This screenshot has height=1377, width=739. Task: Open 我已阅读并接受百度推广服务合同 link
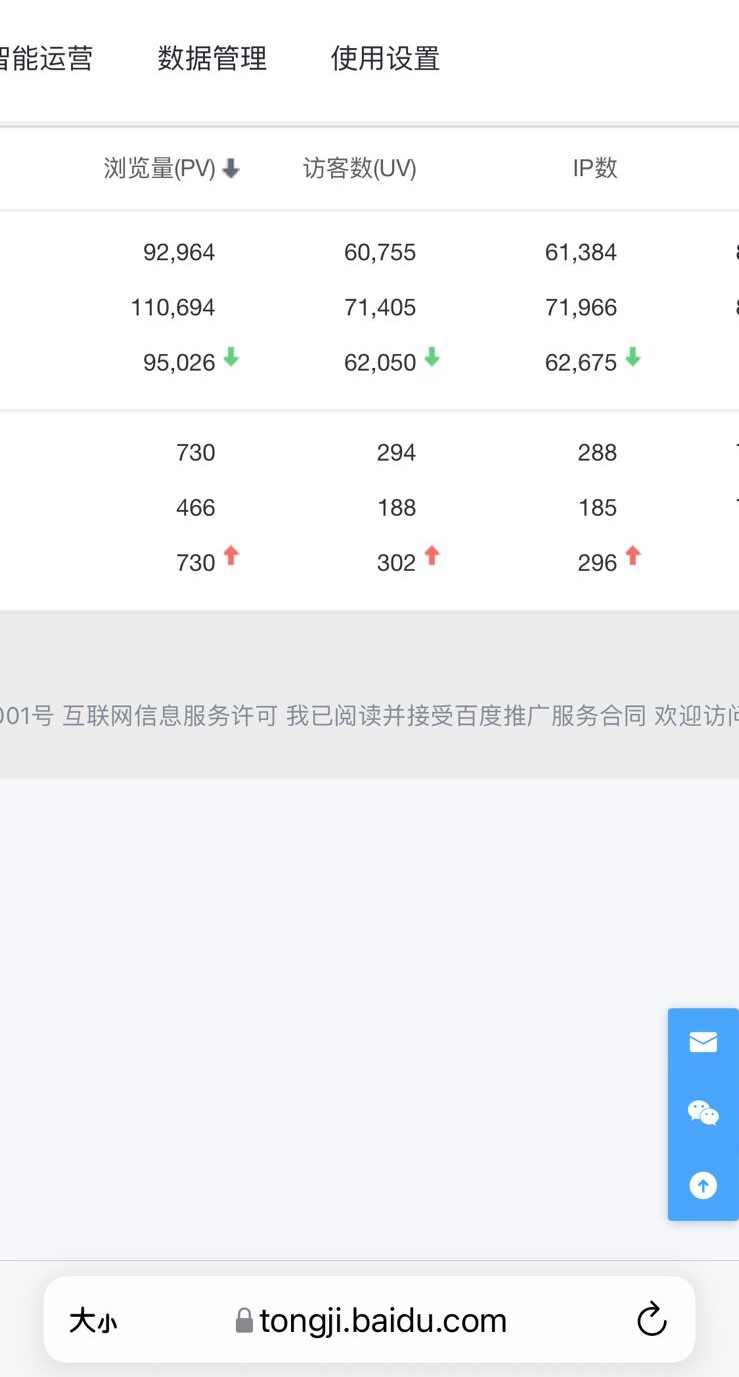(466, 716)
